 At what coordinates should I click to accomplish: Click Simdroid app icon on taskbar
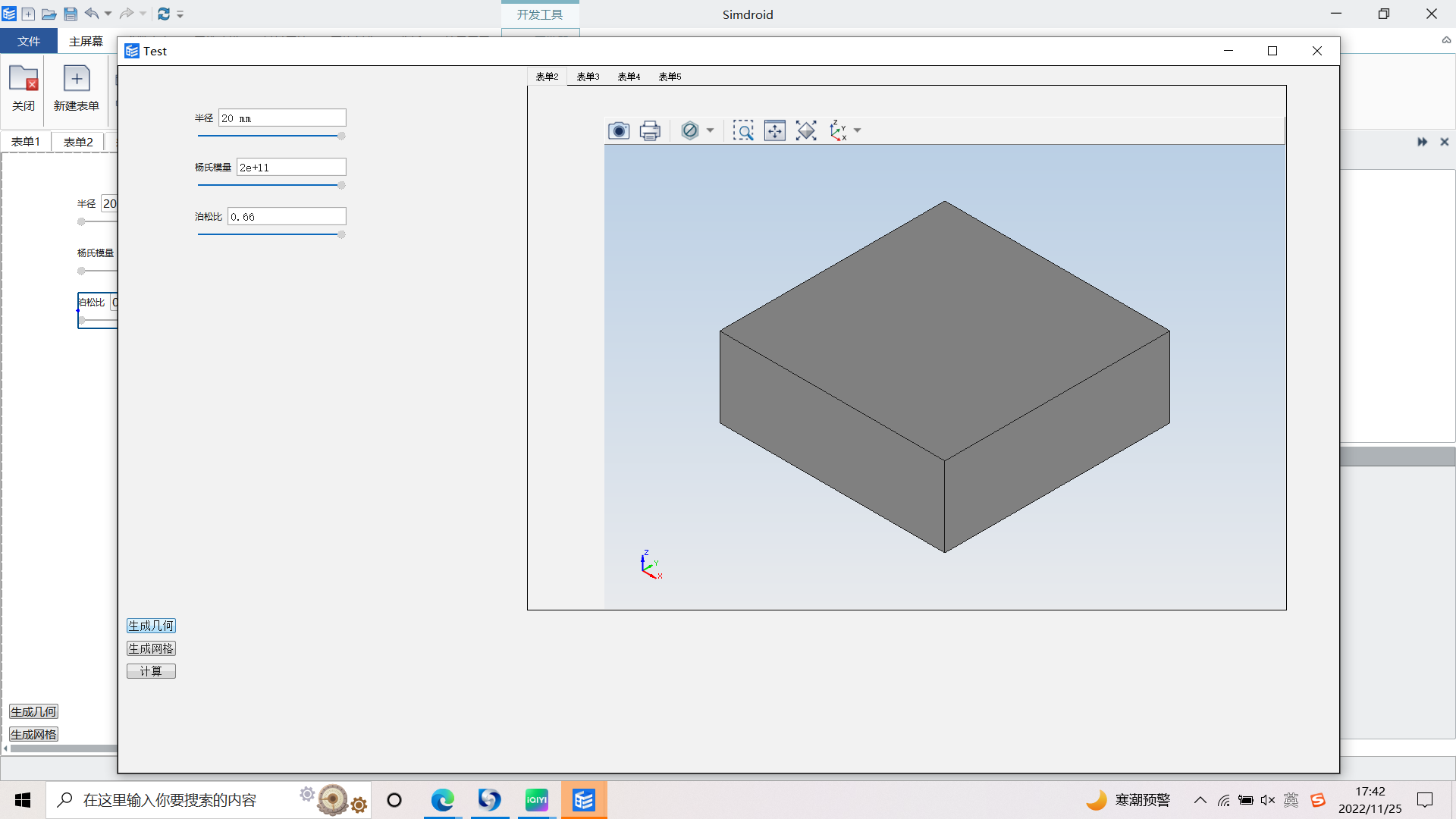(x=584, y=800)
